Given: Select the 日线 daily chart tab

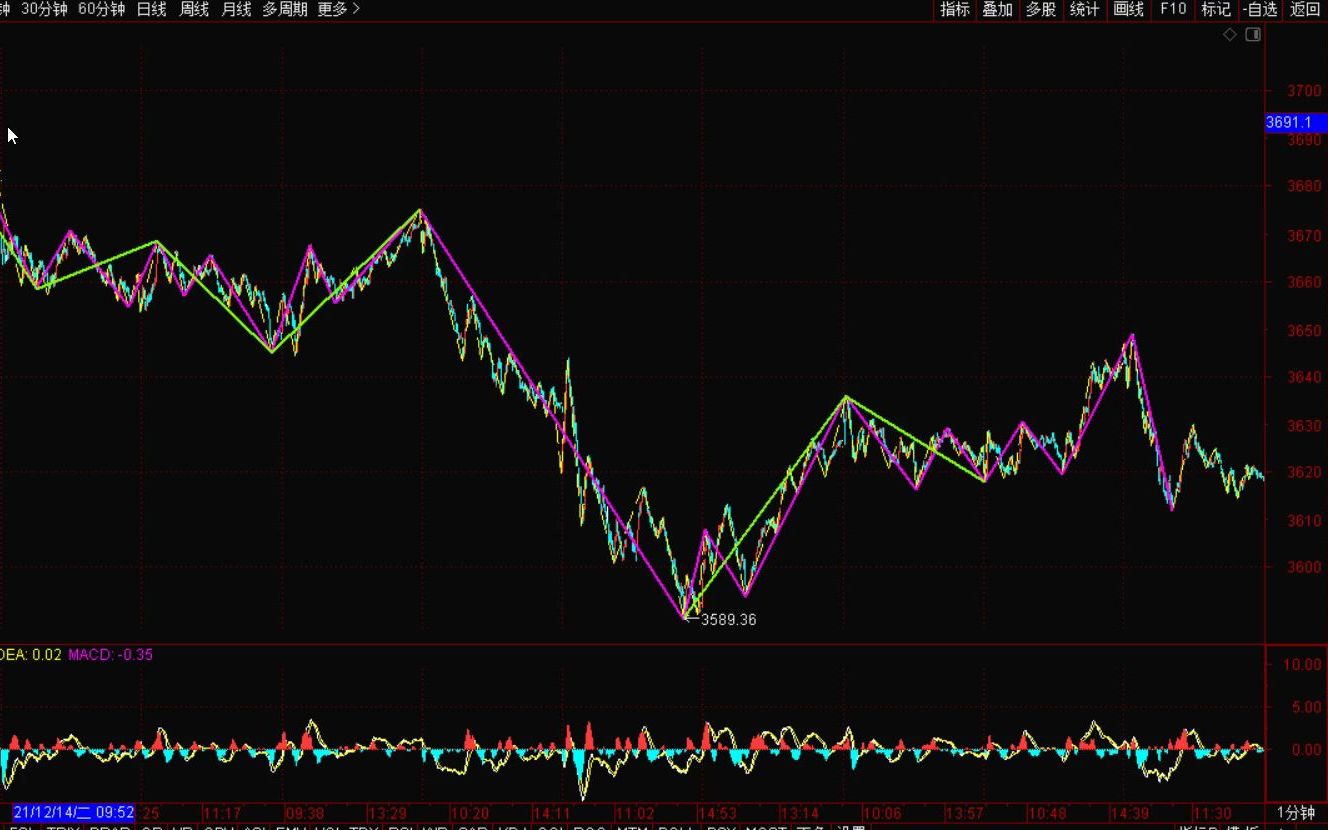Looking at the screenshot, I should point(151,9).
